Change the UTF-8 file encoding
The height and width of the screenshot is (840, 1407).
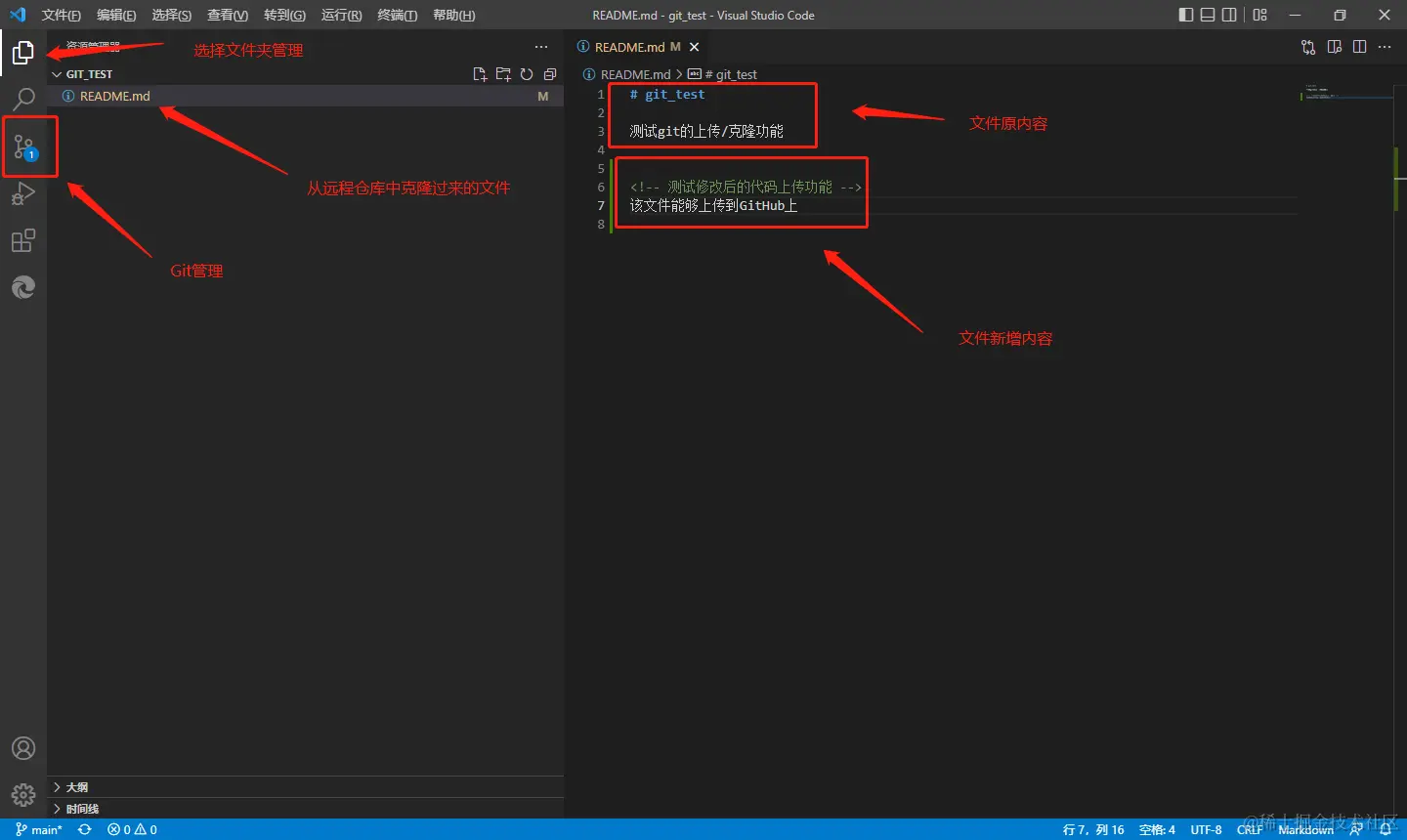coord(1206,829)
